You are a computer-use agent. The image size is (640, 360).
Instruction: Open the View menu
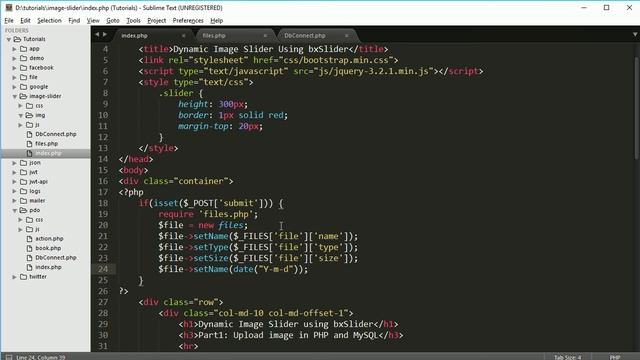(x=93, y=20)
